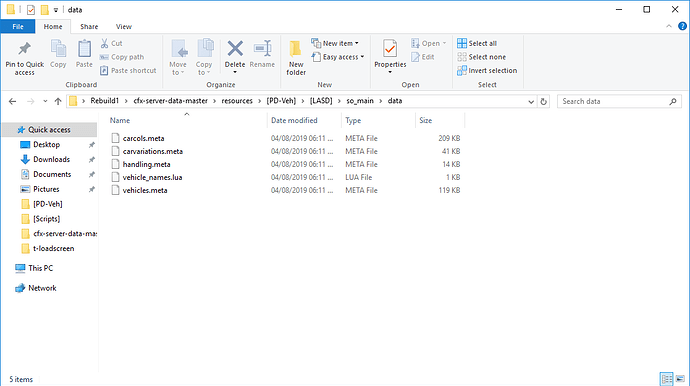Image resolution: width=690 pixels, height=386 pixels.
Task: Select Quick access in navigation pane
Action: [49, 129]
